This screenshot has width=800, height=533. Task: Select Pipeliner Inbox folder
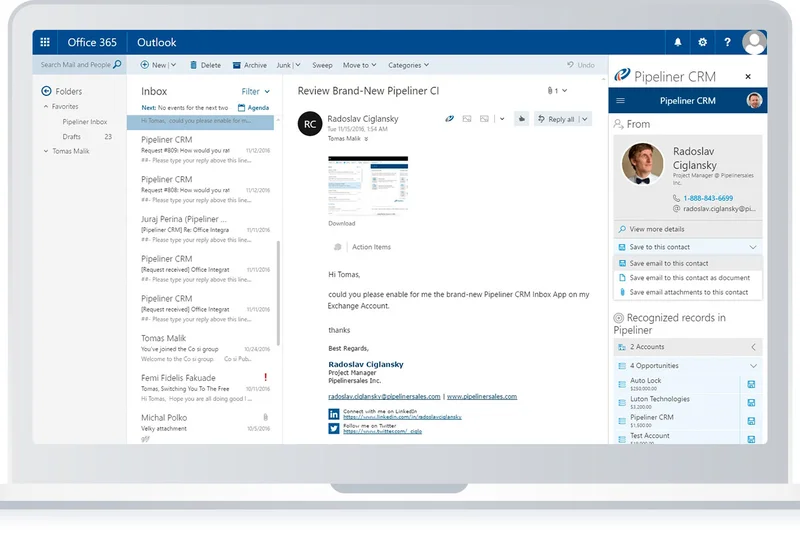point(85,122)
